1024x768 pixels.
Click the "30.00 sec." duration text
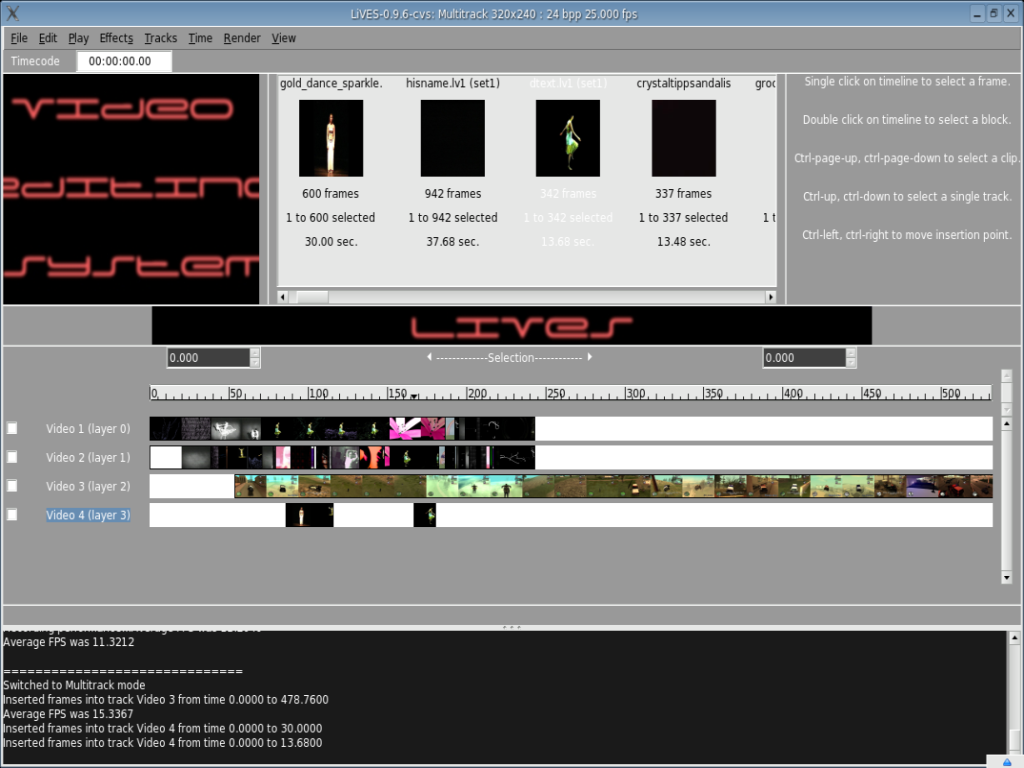coord(331,242)
